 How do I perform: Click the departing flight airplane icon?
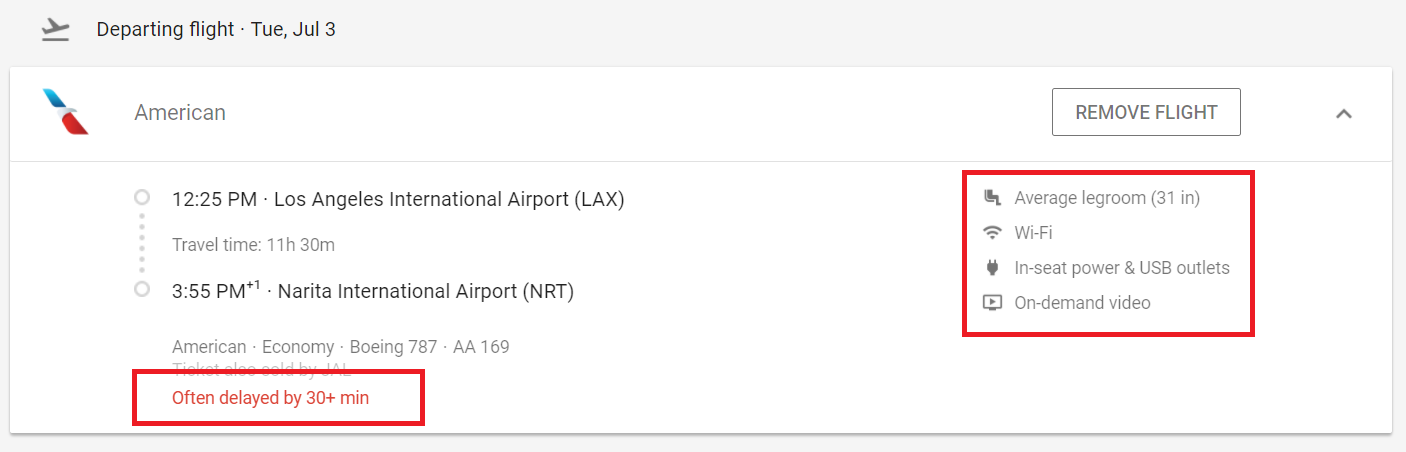click(x=56, y=30)
